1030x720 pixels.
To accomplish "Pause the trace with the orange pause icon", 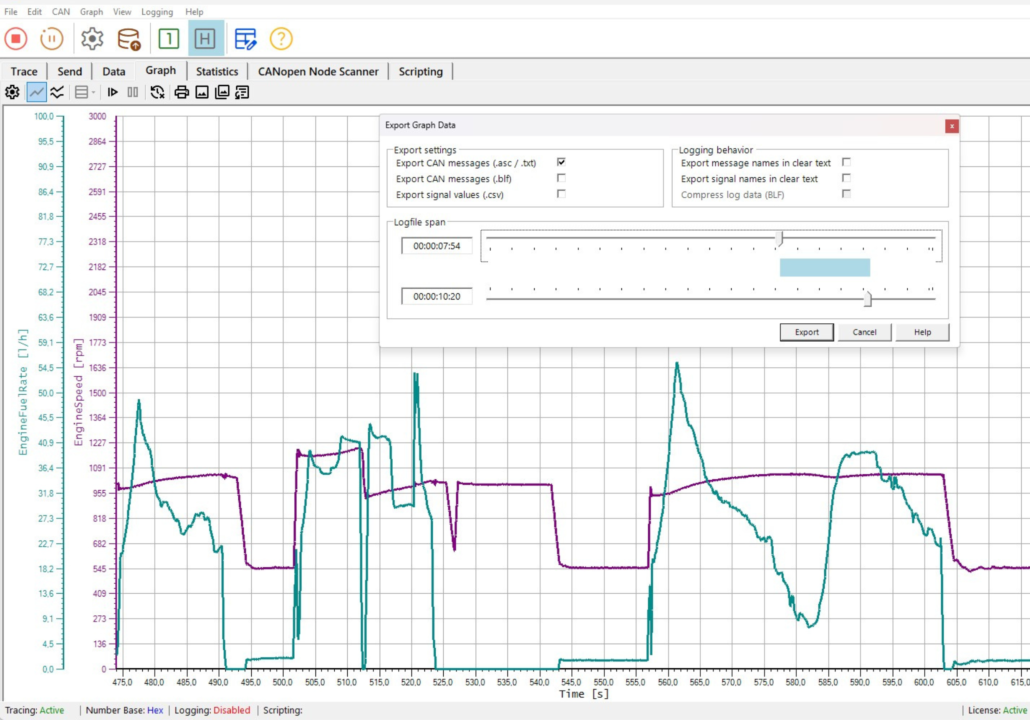I will pyautogui.click(x=51, y=39).
